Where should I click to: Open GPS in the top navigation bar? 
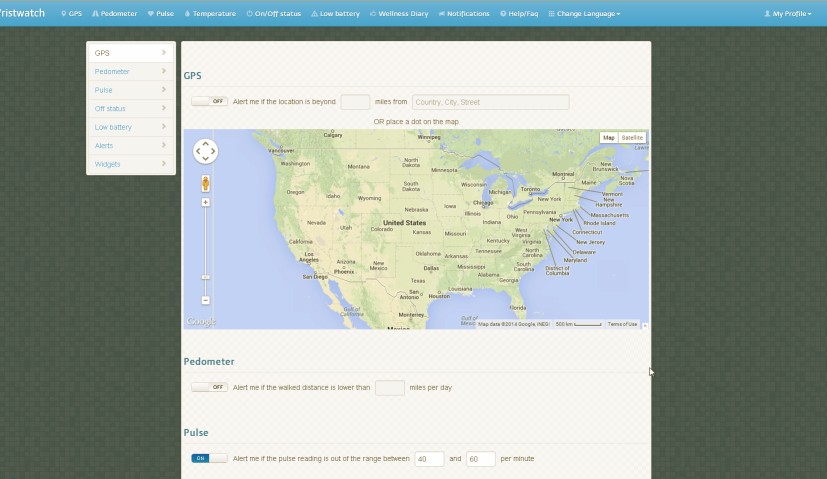point(72,14)
